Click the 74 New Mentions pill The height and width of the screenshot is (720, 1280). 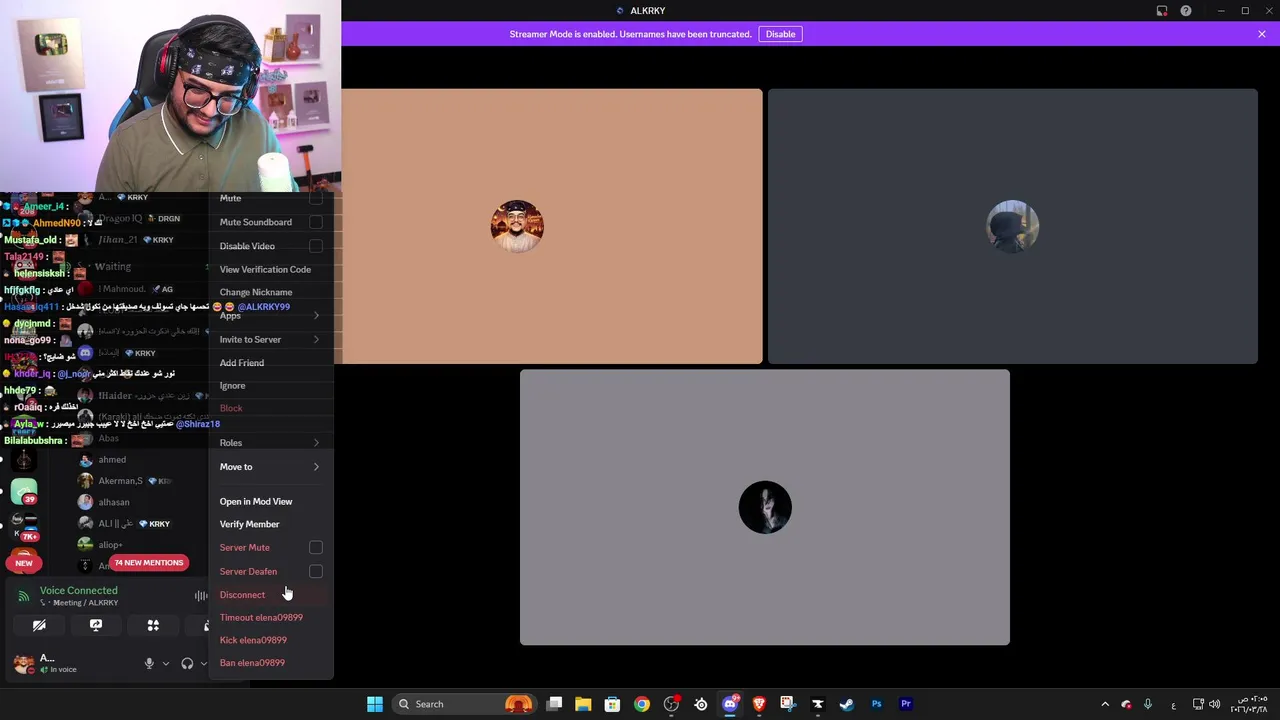[x=149, y=563]
